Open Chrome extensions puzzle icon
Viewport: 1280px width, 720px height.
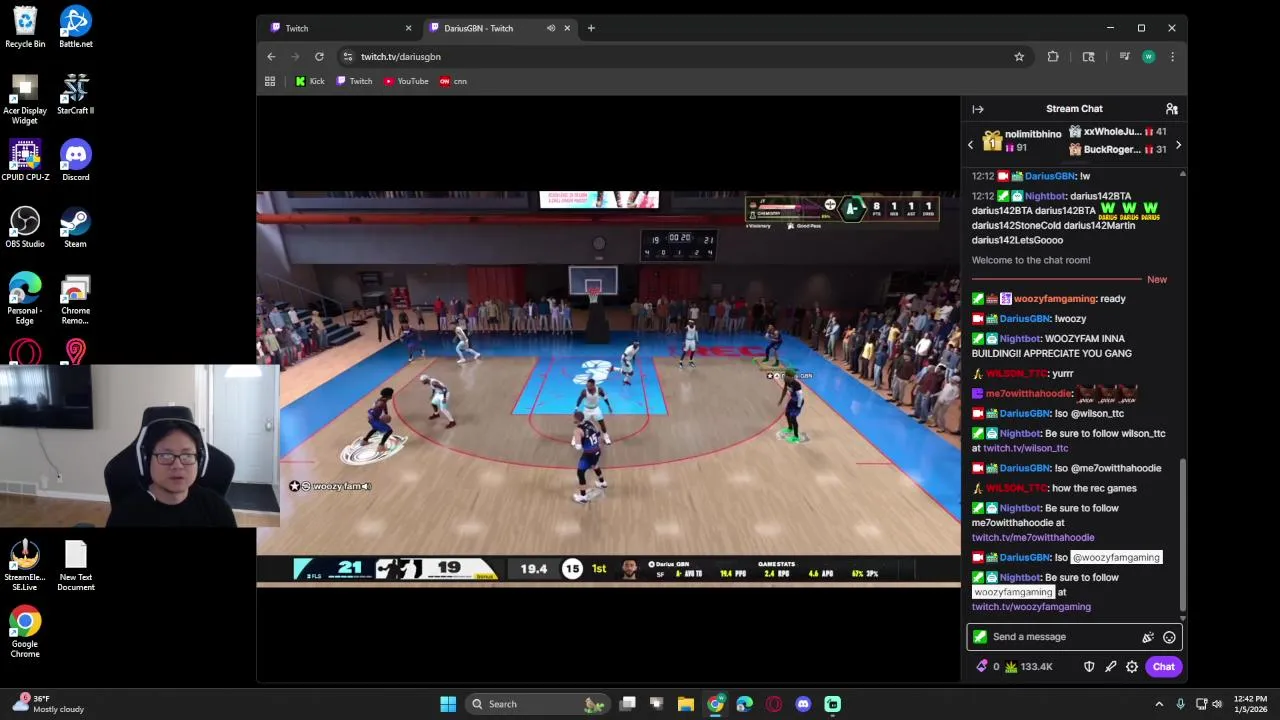point(1053,57)
